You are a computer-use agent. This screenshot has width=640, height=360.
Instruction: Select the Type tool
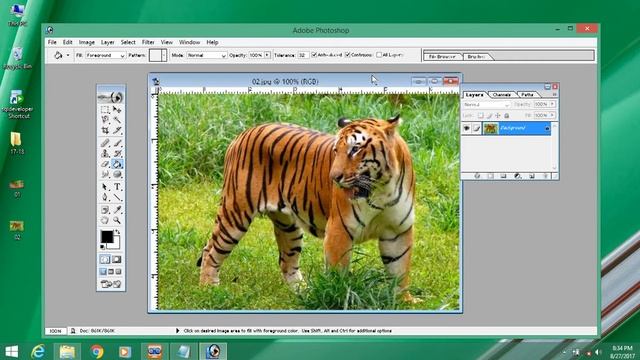coord(117,187)
